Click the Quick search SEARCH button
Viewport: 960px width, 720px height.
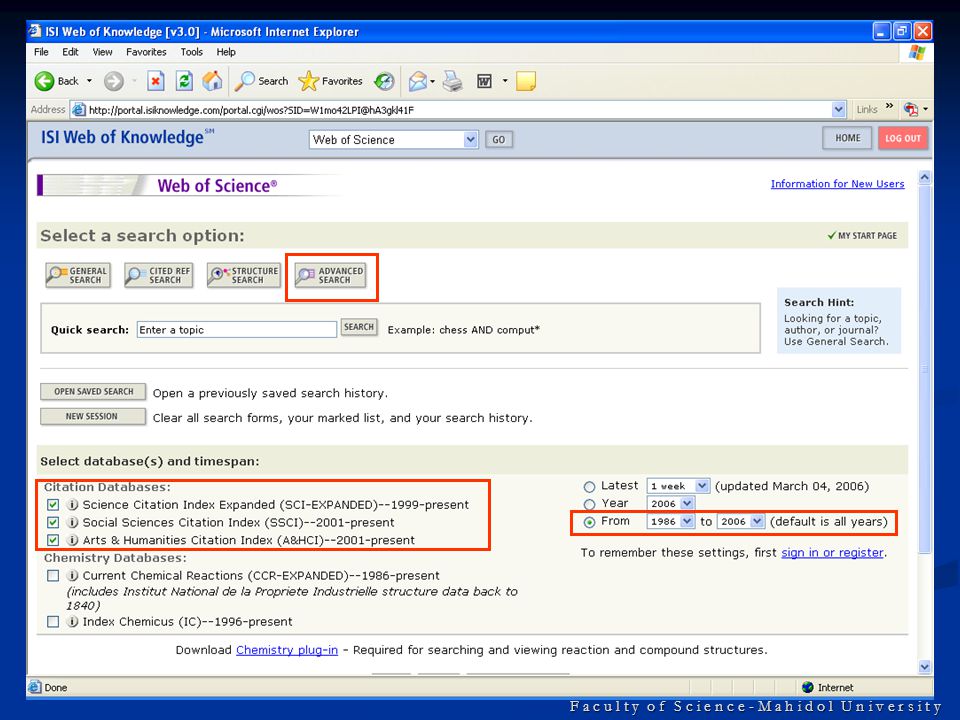(x=359, y=327)
